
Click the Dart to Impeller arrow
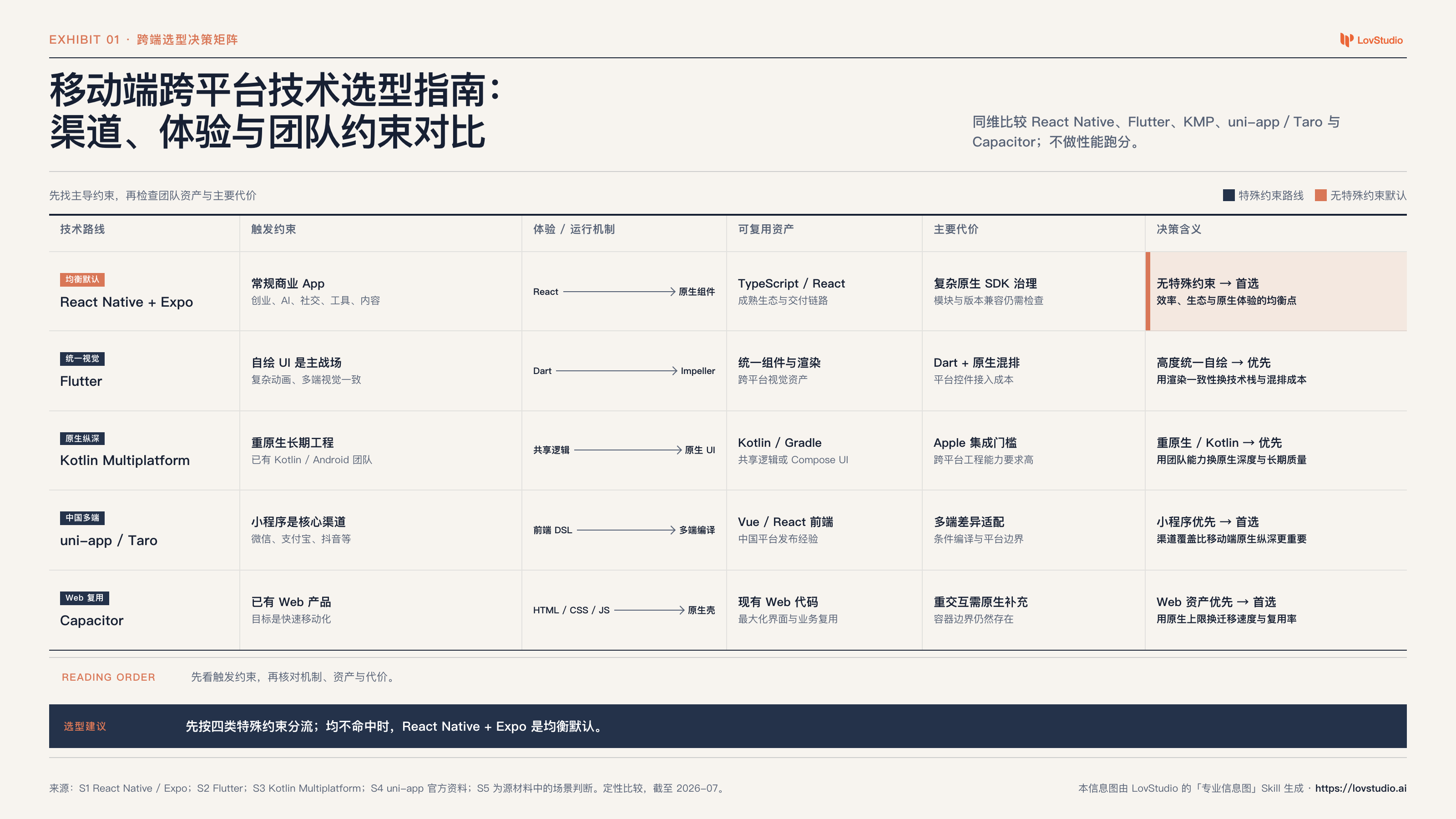[617, 371]
